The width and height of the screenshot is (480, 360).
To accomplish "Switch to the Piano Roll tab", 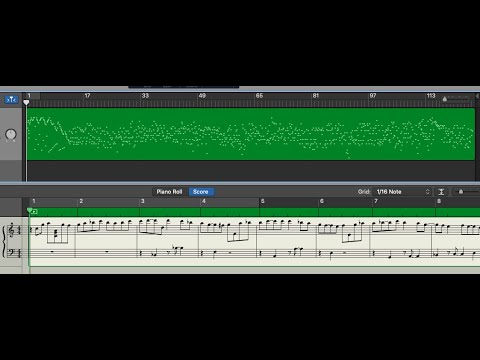I will coord(169,192).
